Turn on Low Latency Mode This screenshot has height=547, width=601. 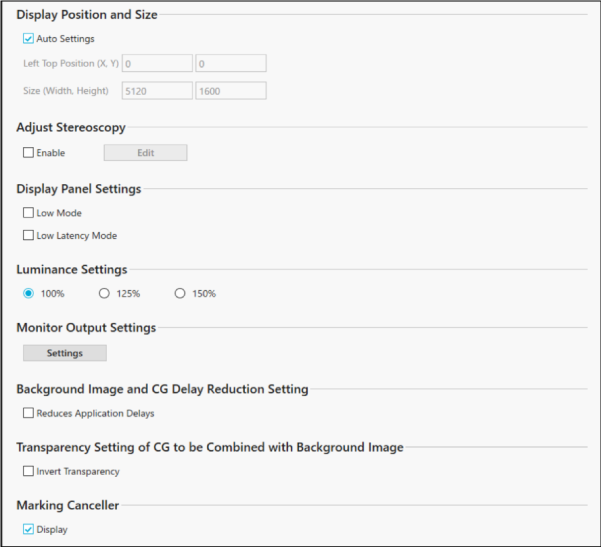tap(28, 235)
